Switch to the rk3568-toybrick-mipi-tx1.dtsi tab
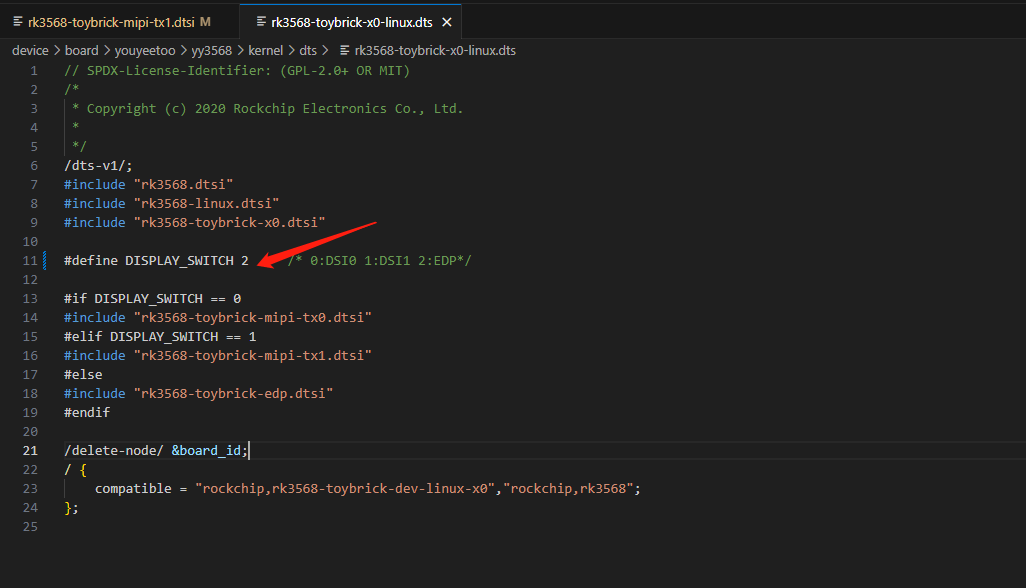This screenshot has width=1026, height=588. tap(111, 22)
